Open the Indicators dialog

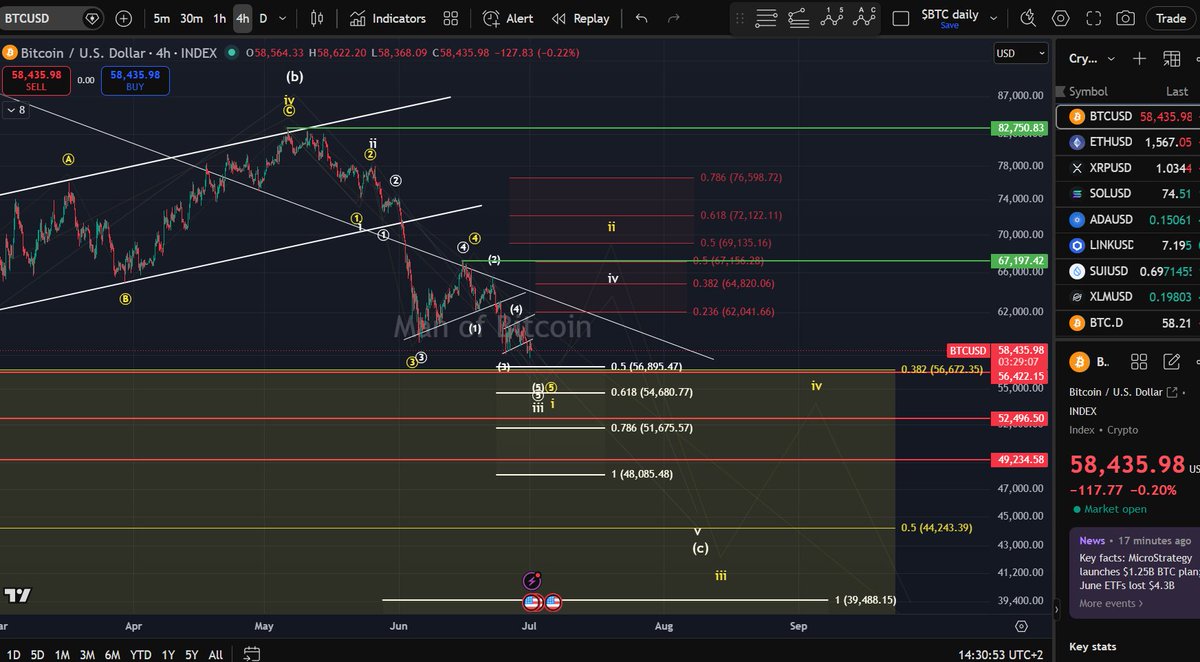tap(388, 18)
